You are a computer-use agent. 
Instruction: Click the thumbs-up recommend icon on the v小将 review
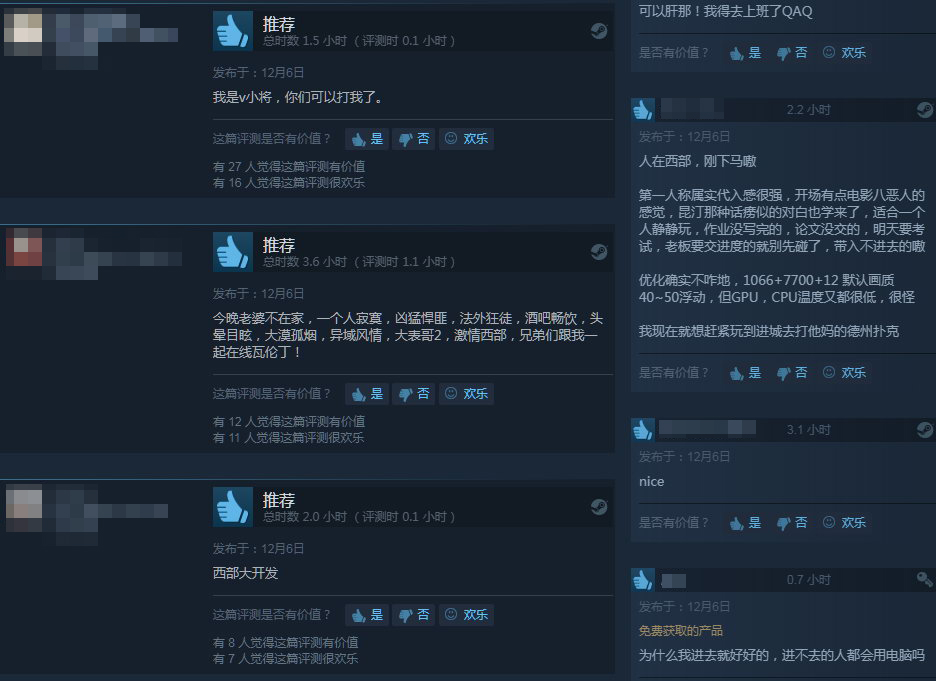(233, 31)
